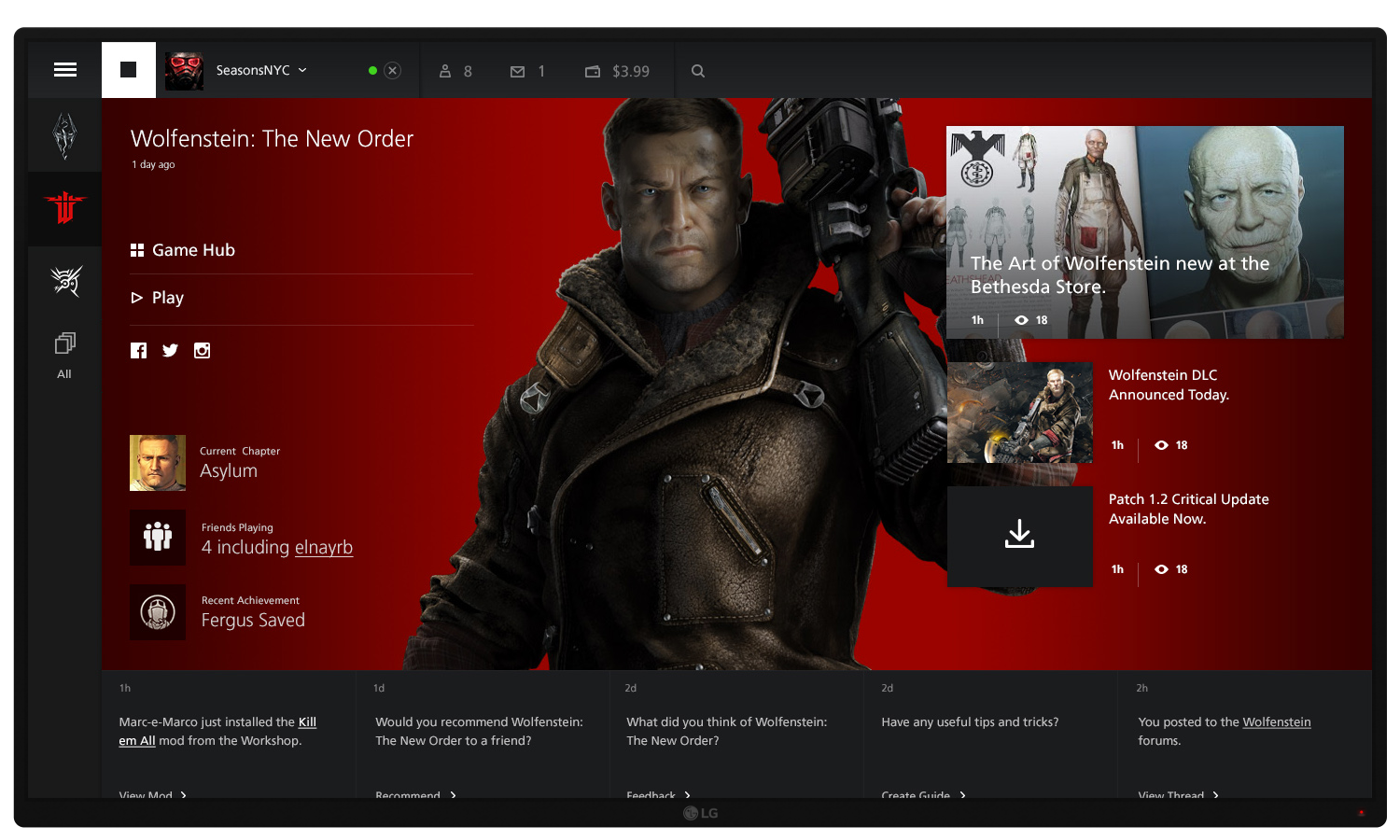Open Wolfenstein DLC thumbnail image
This screenshot has height=840, width=1400.
click(x=1020, y=413)
